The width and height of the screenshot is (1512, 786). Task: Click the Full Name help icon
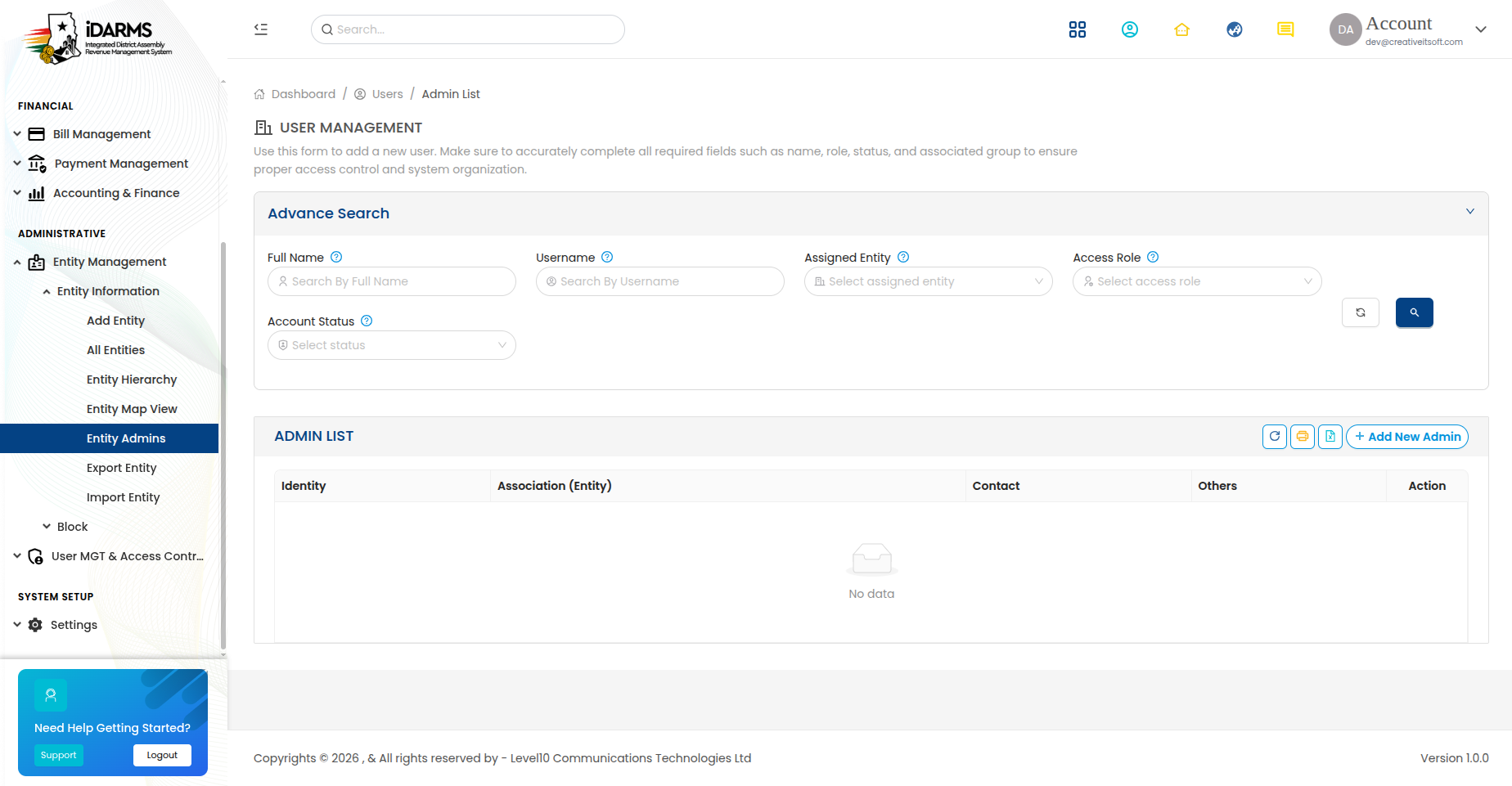(x=336, y=257)
